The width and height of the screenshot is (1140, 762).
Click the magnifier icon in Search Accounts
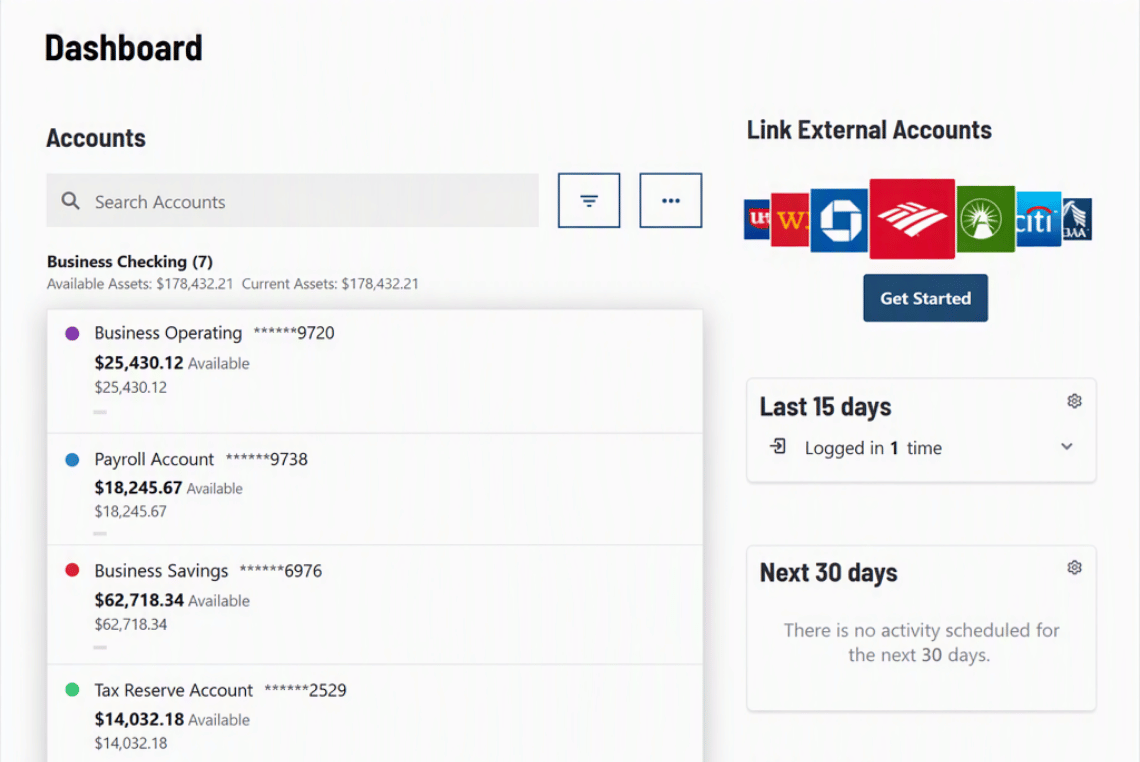[71, 201]
